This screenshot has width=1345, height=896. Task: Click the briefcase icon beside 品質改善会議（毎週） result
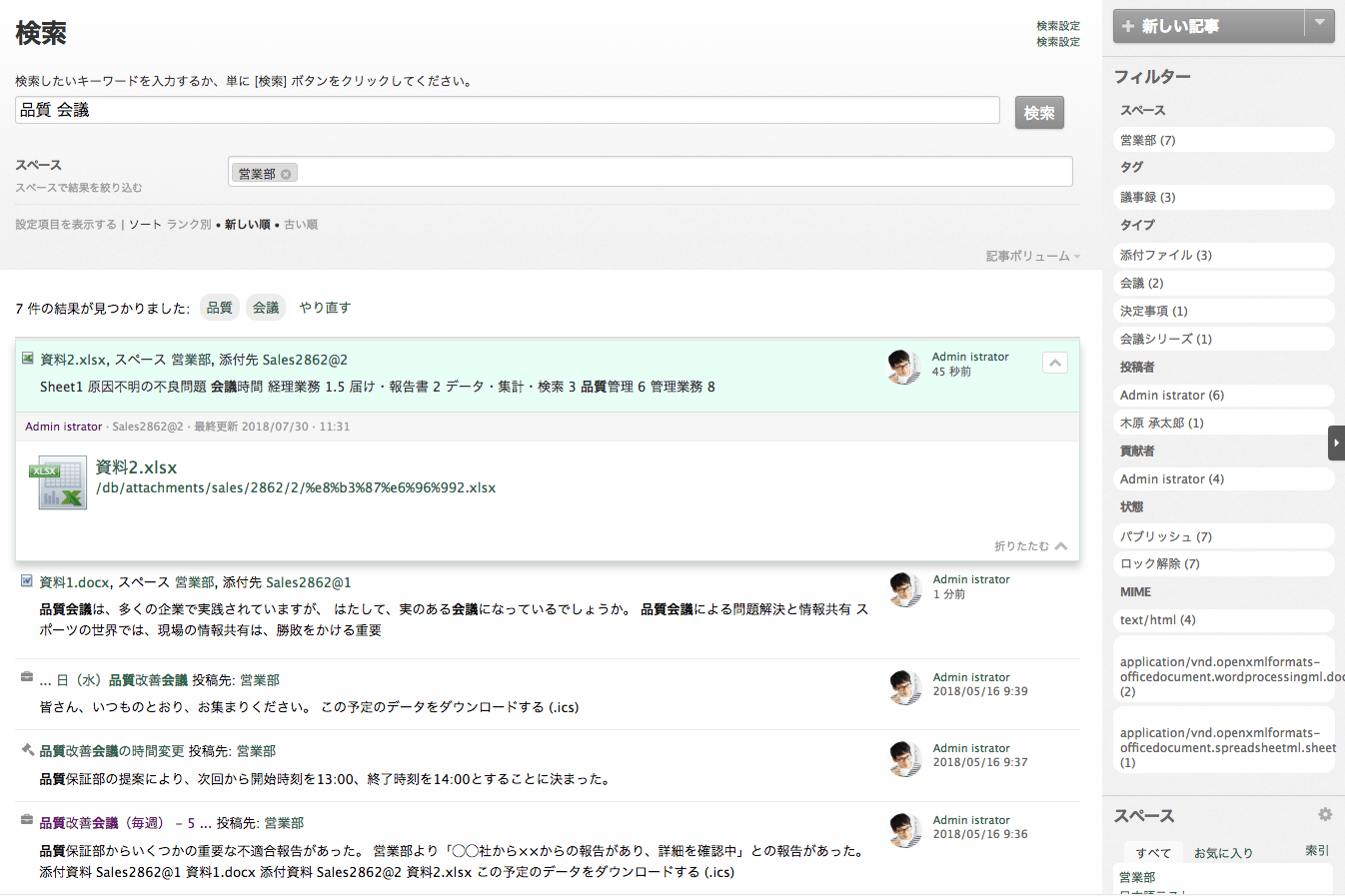coord(27,820)
